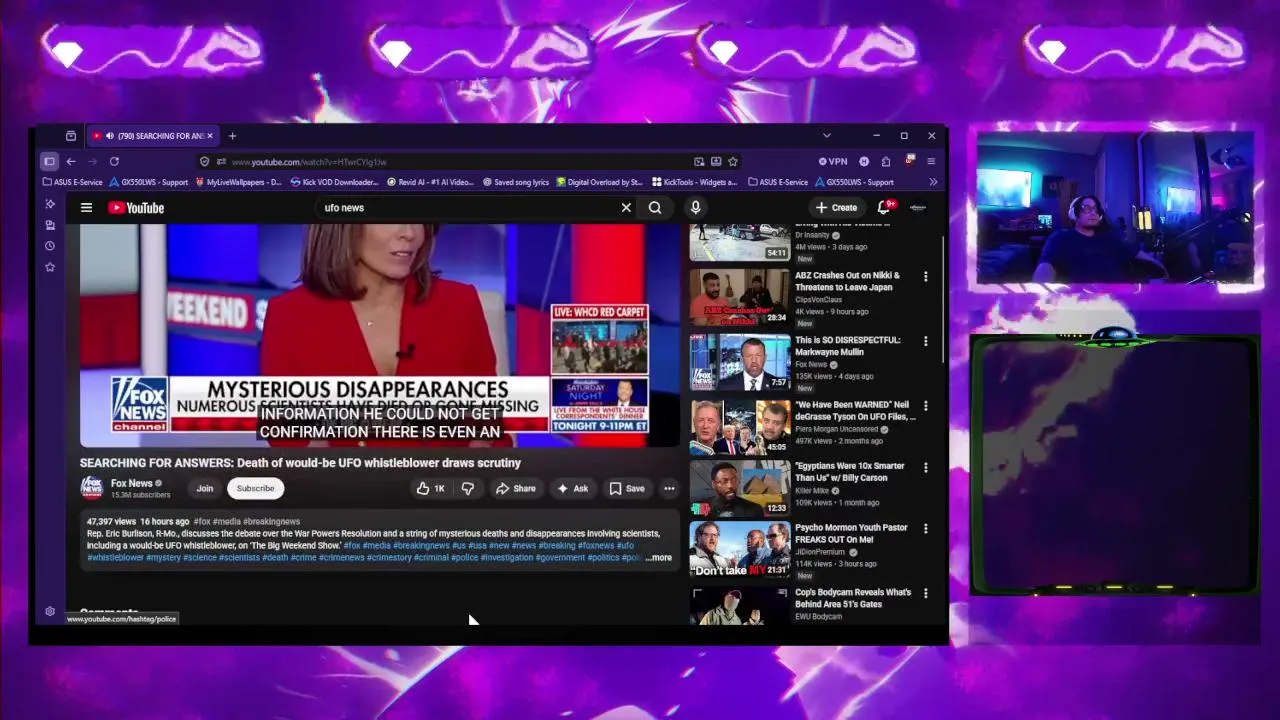Viewport: 1280px width, 720px height.
Task: Expand description with '...more'
Action: point(659,558)
